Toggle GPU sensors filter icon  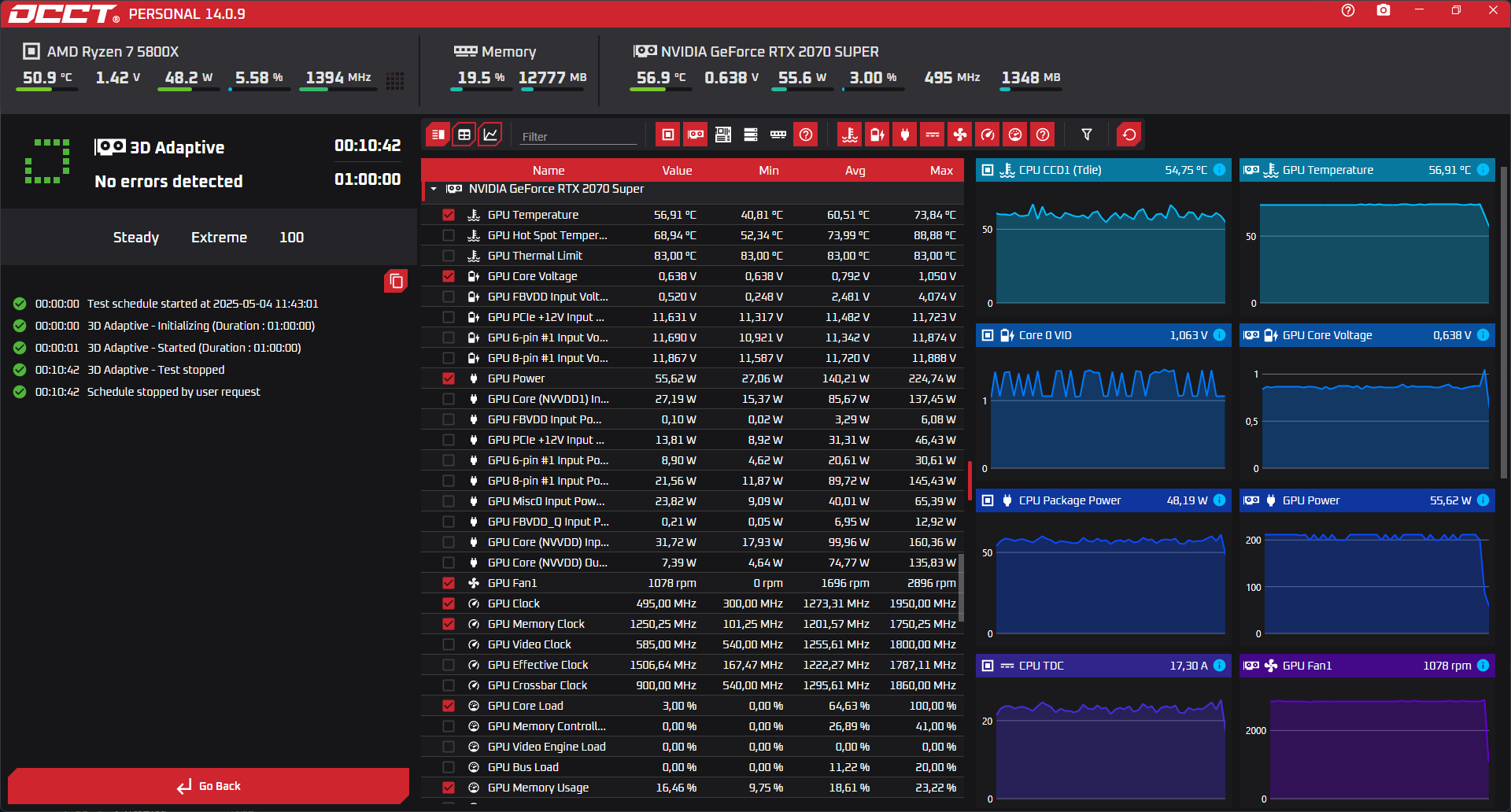[x=696, y=135]
